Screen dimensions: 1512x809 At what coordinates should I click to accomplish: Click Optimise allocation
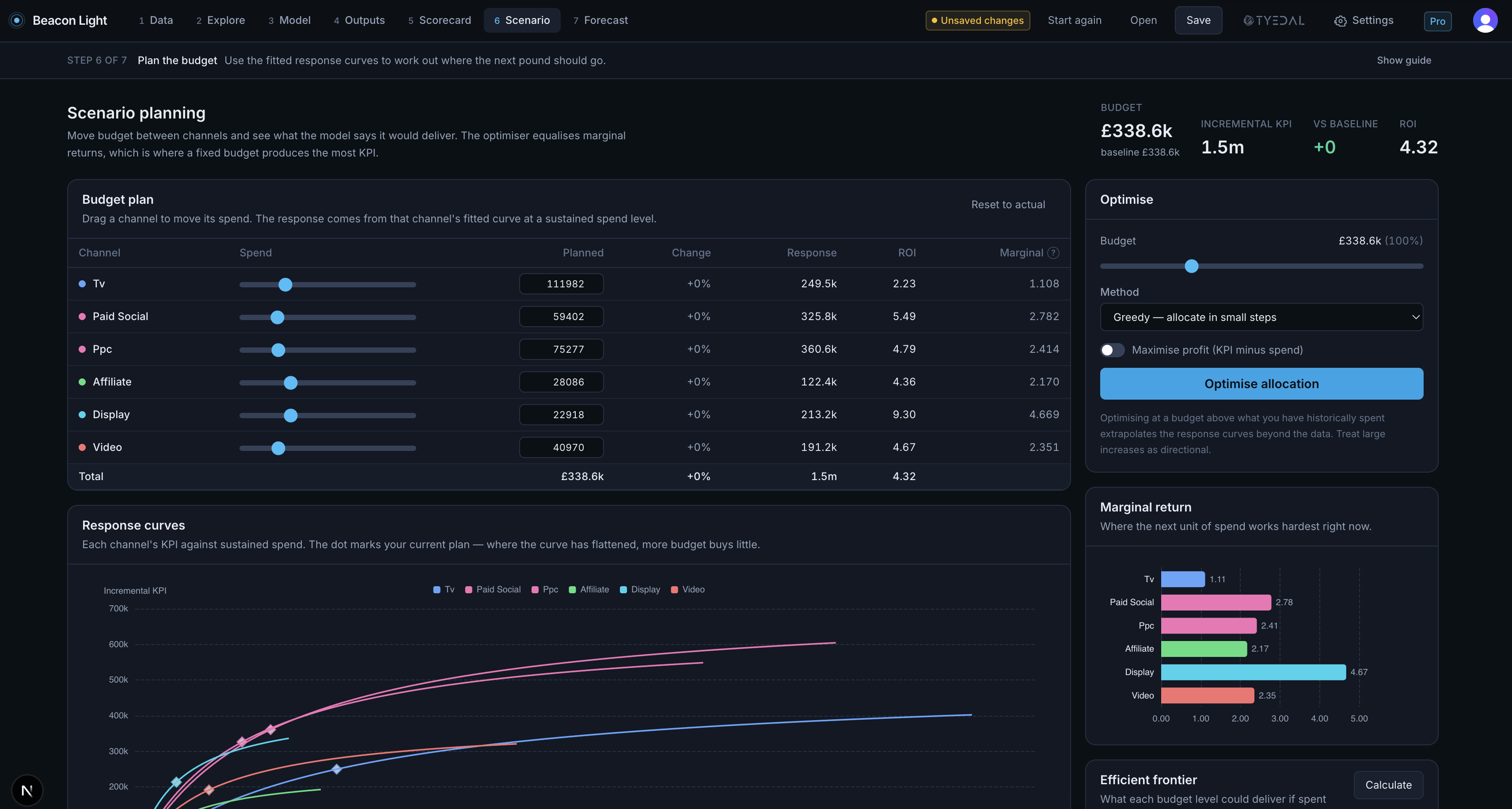[1261, 384]
